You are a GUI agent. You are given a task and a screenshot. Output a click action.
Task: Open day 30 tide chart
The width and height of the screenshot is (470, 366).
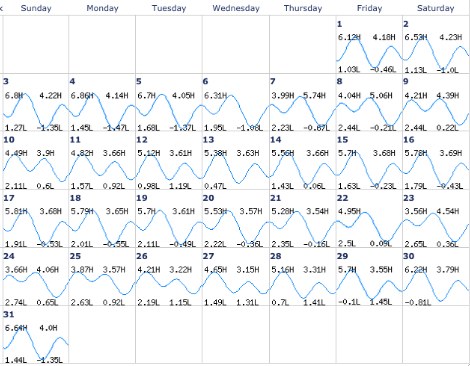[x=436, y=277]
